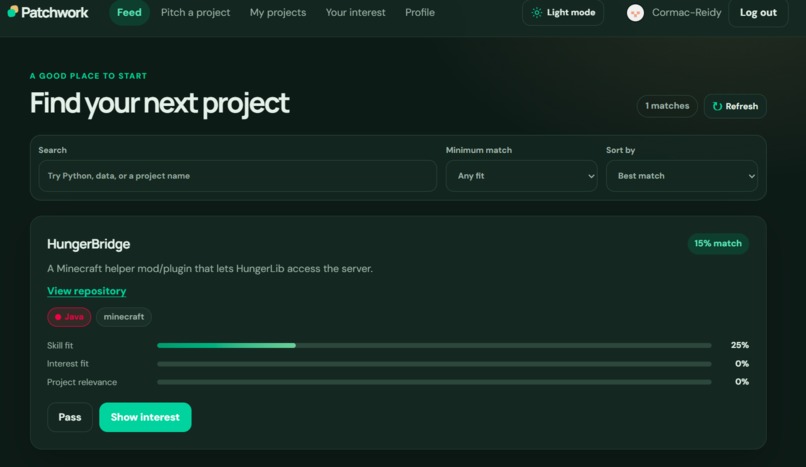Click the Skill fit 25% value
This screenshot has width=806, height=467.
[x=740, y=345]
